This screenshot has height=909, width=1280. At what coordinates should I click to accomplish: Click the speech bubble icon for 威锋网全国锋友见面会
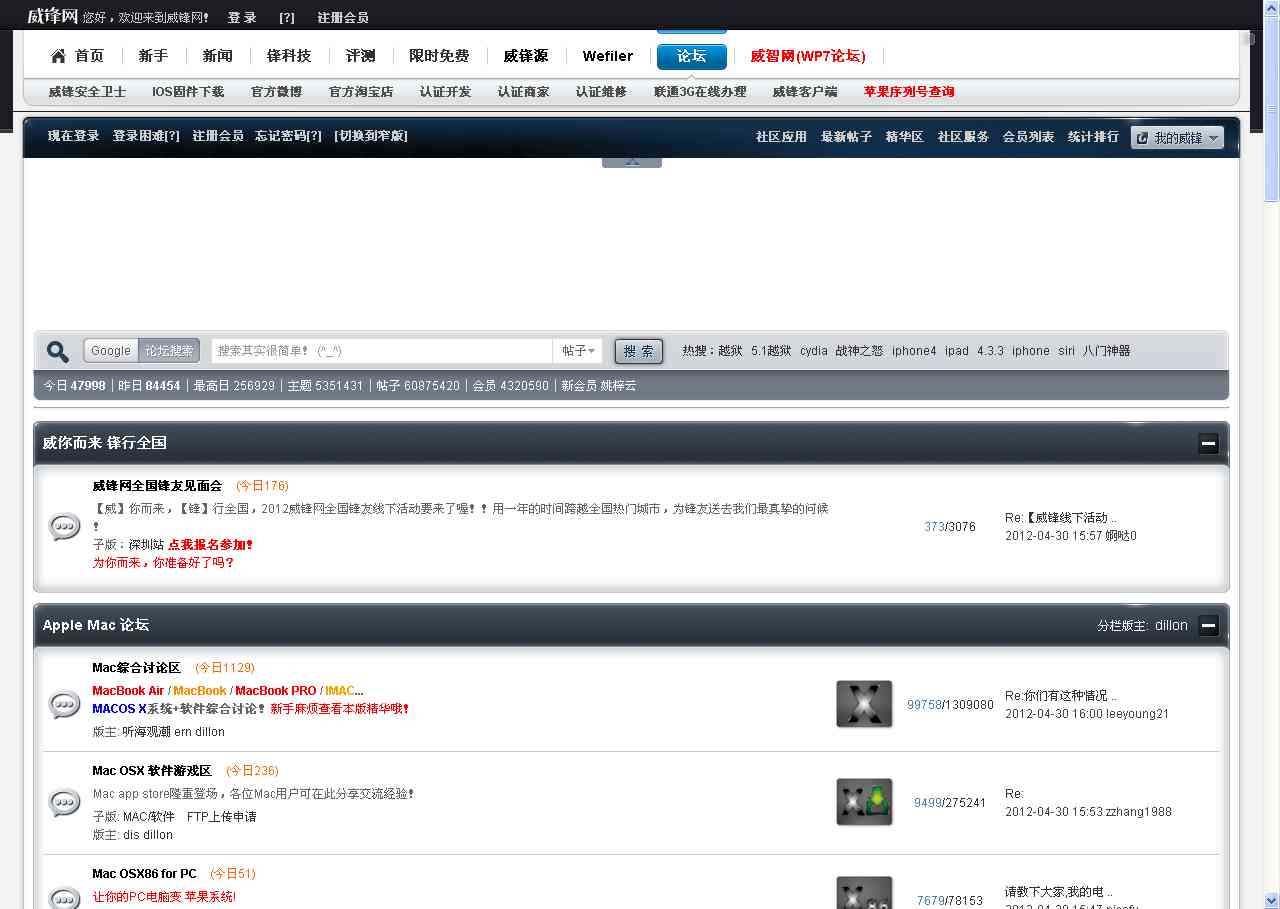[x=65, y=526]
